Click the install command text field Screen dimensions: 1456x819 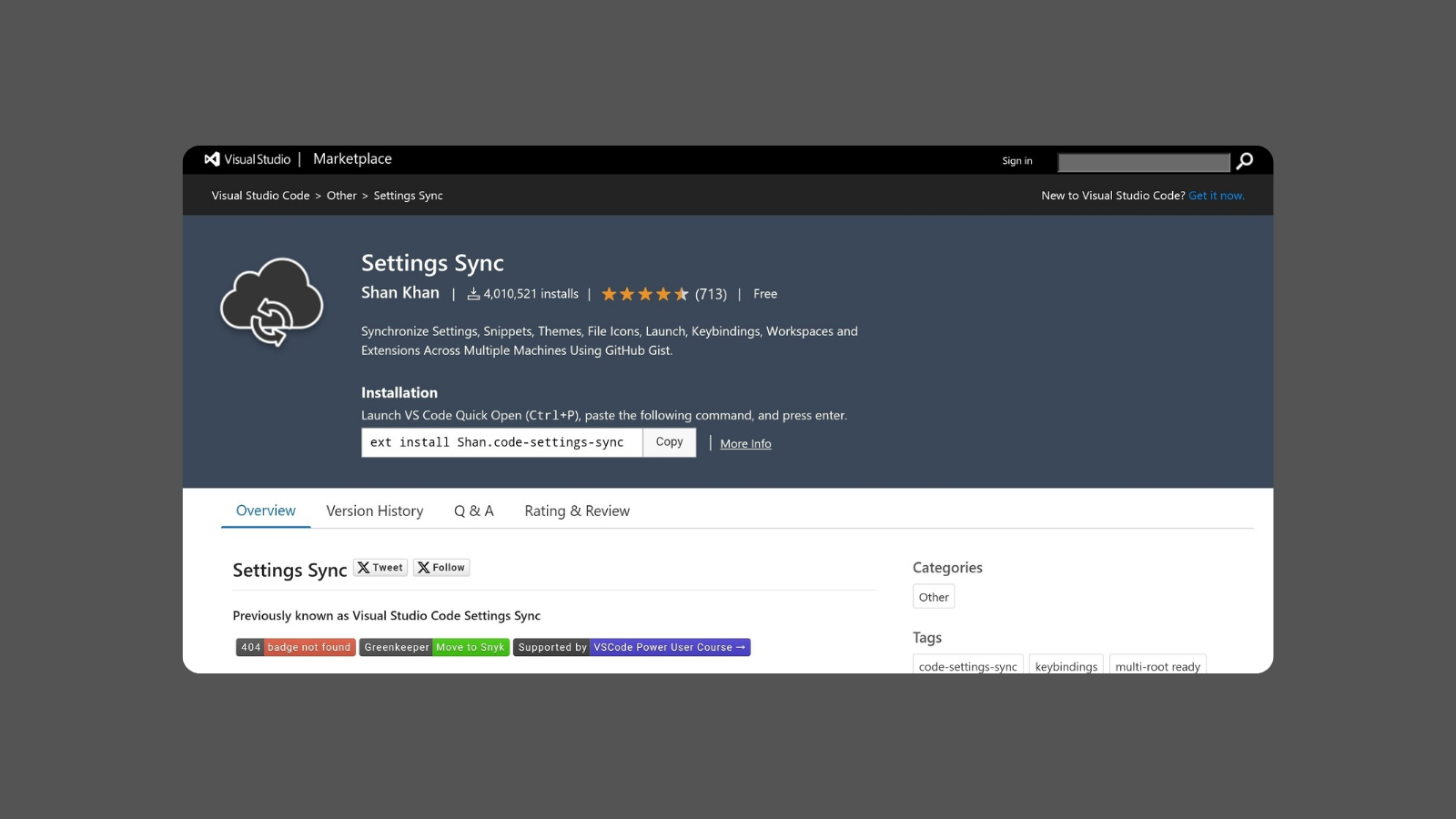tap(501, 442)
